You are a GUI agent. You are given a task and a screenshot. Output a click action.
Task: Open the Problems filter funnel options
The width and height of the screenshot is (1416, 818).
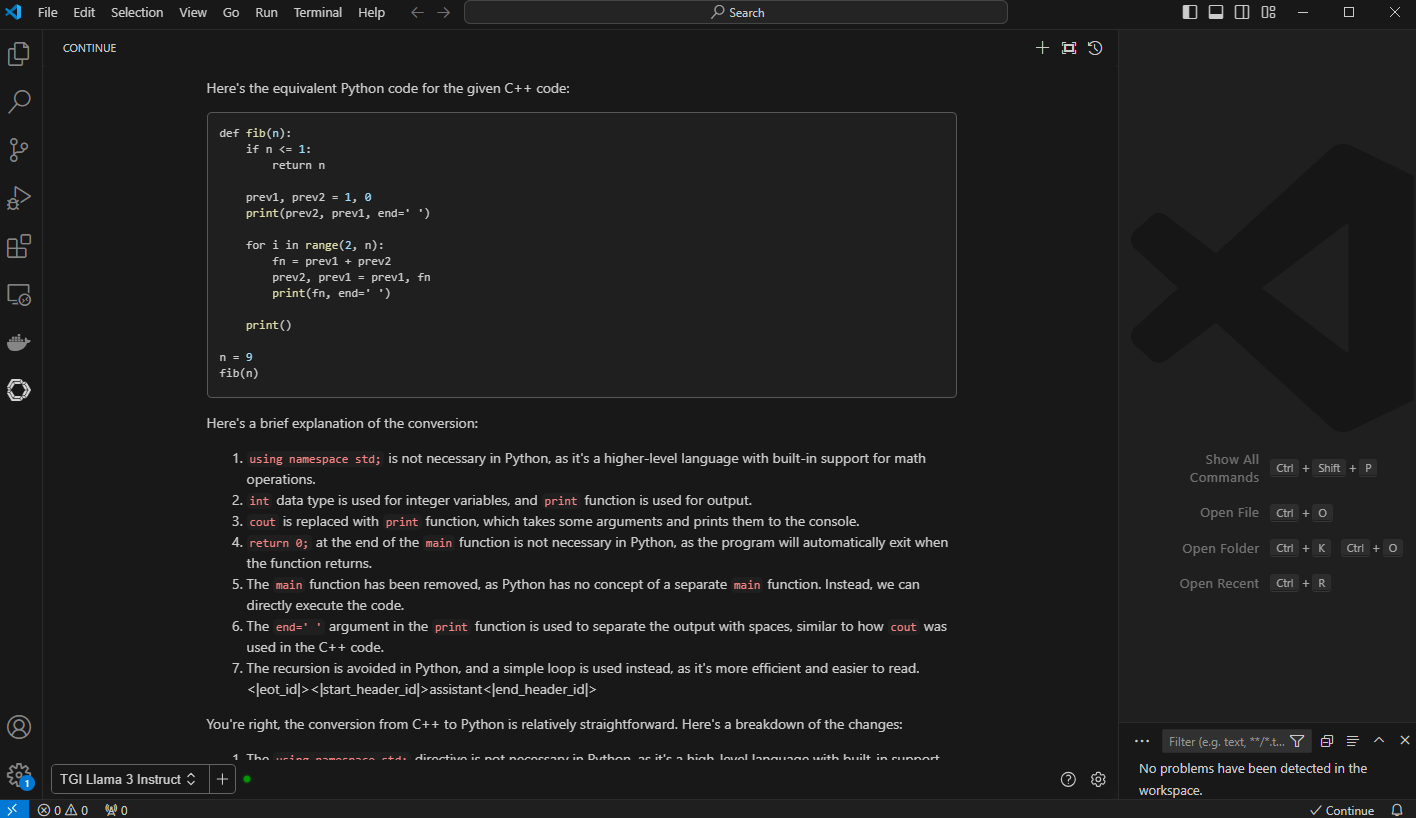tap(1296, 741)
